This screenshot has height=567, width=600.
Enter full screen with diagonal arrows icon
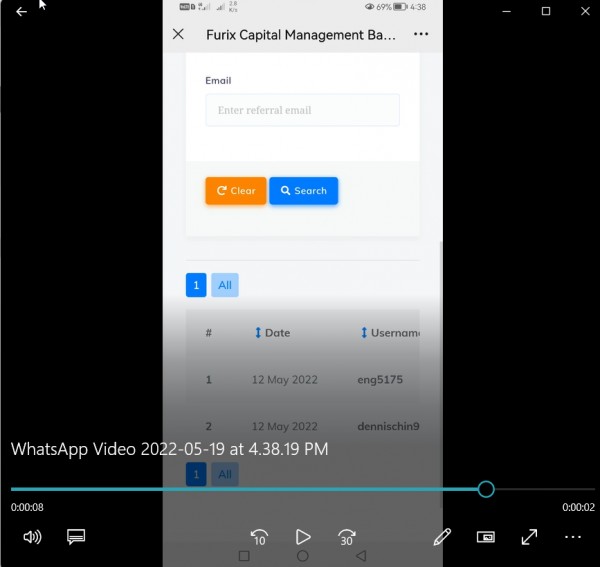pos(529,537)
